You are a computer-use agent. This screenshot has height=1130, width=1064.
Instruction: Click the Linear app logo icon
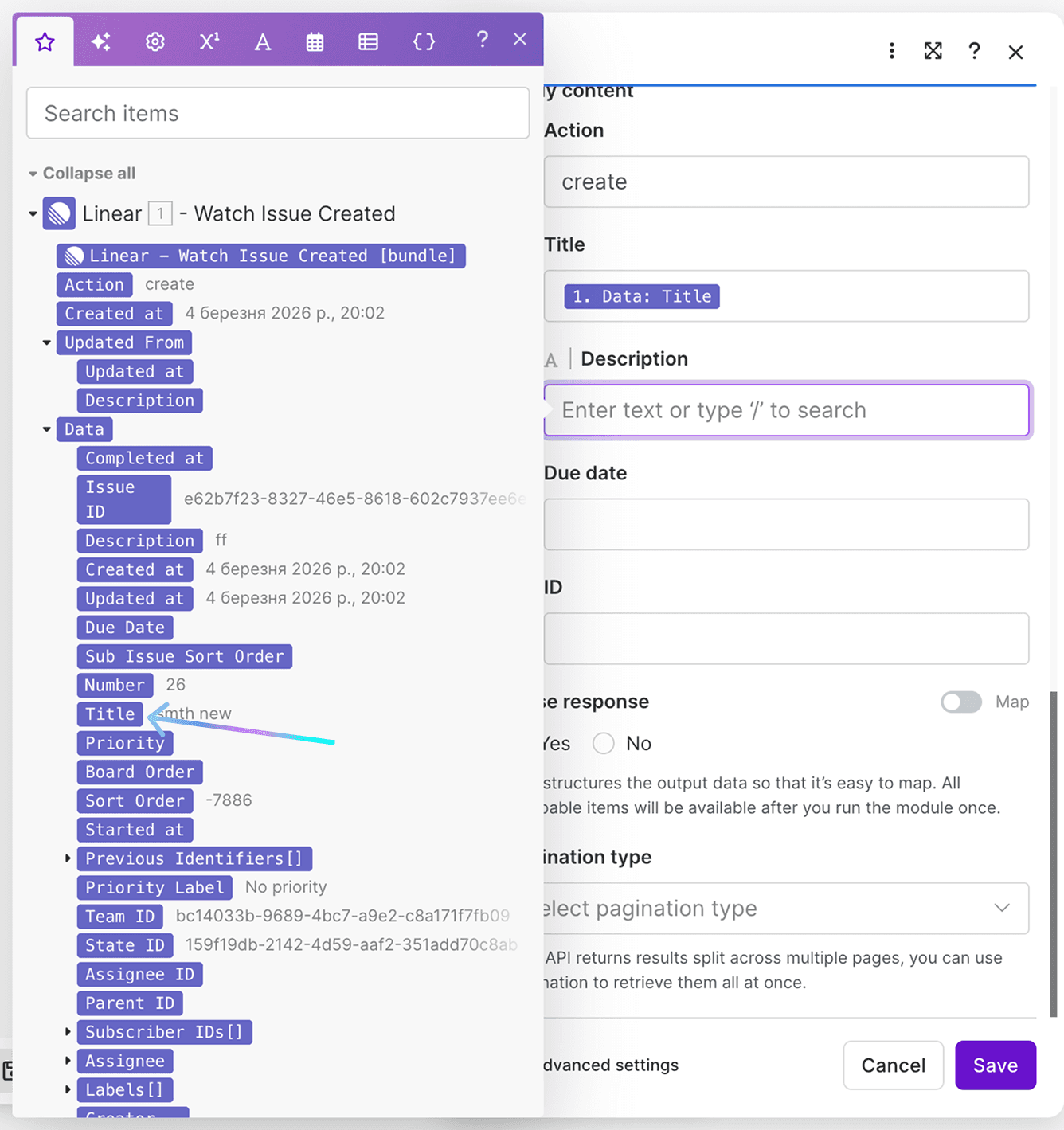[x=59, y=213]
